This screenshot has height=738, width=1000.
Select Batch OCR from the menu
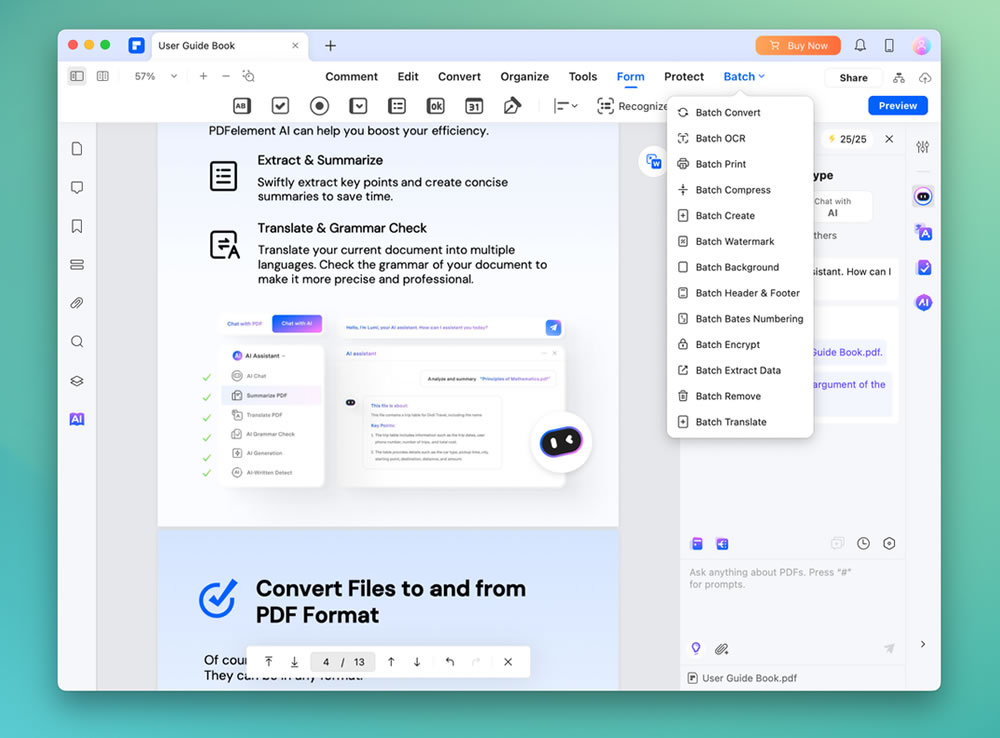tap(740, 138)
